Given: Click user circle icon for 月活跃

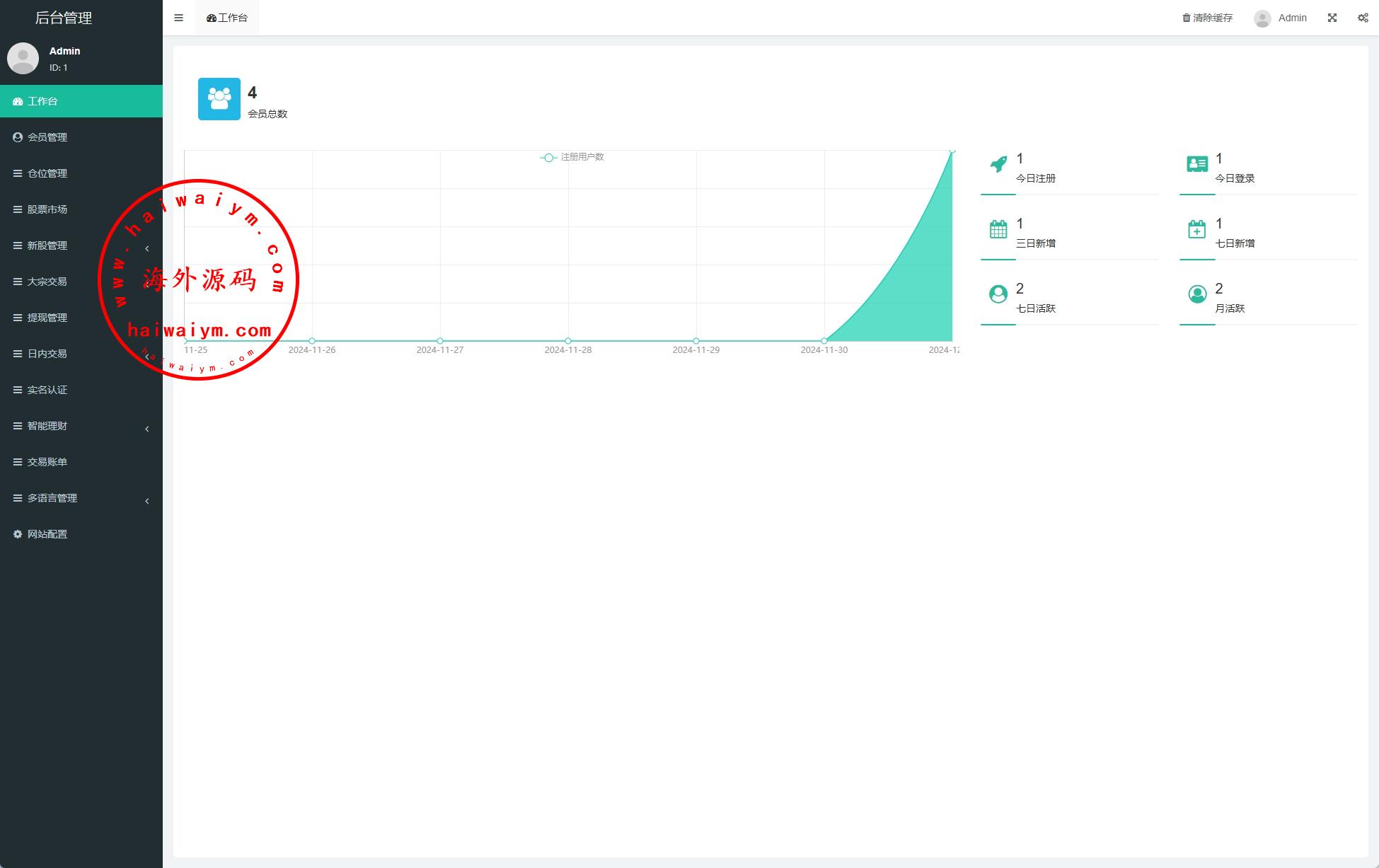Looking at the screenshot, I should (1197, 294).
